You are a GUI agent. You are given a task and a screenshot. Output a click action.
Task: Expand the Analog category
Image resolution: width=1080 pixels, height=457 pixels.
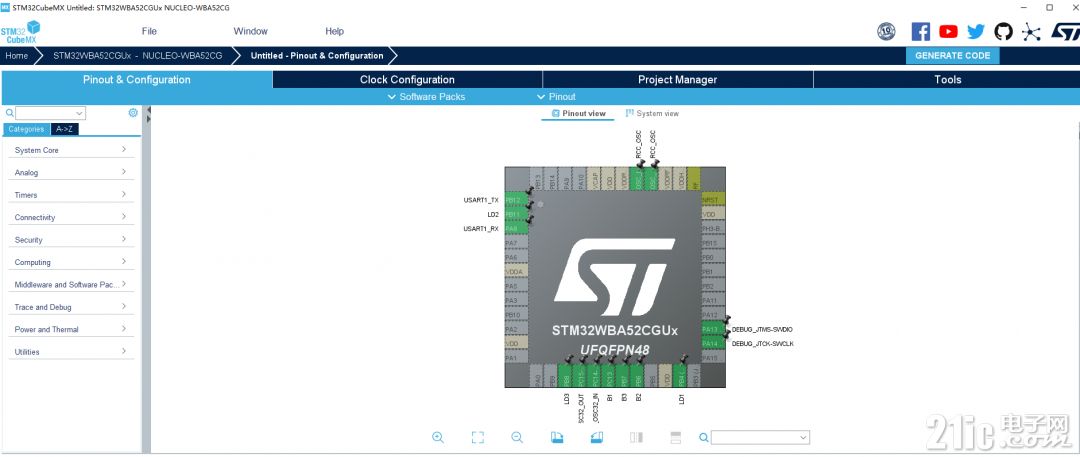click(70, 172)
